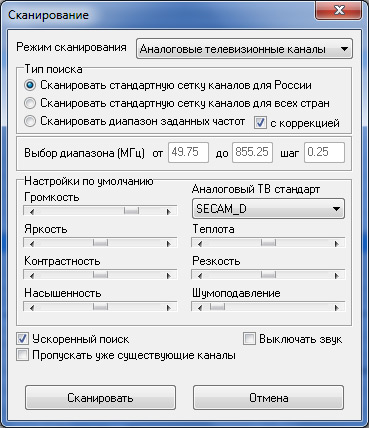Click the шаг step field 0.25
This screenshot has height=428, width=369.
325,152
